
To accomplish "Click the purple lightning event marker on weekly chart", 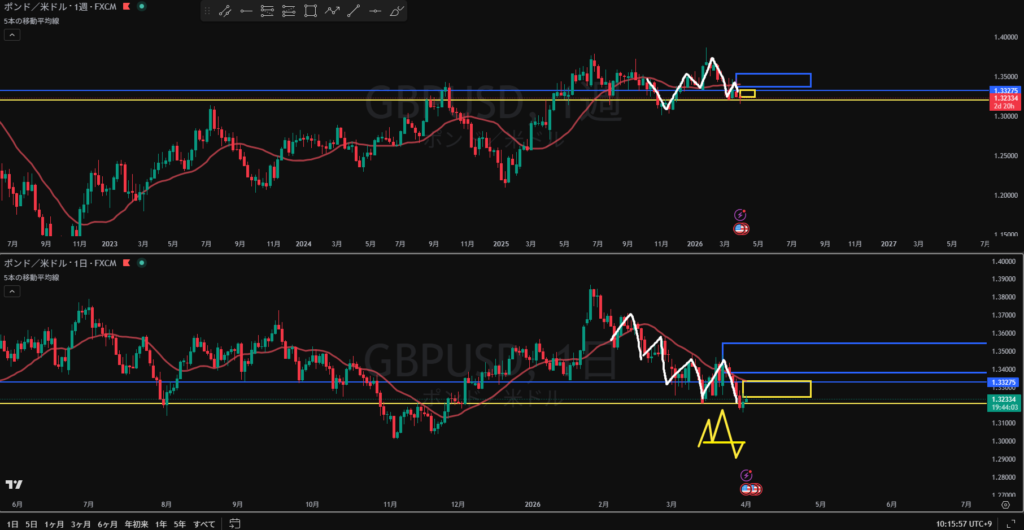I will click(740, 214).
